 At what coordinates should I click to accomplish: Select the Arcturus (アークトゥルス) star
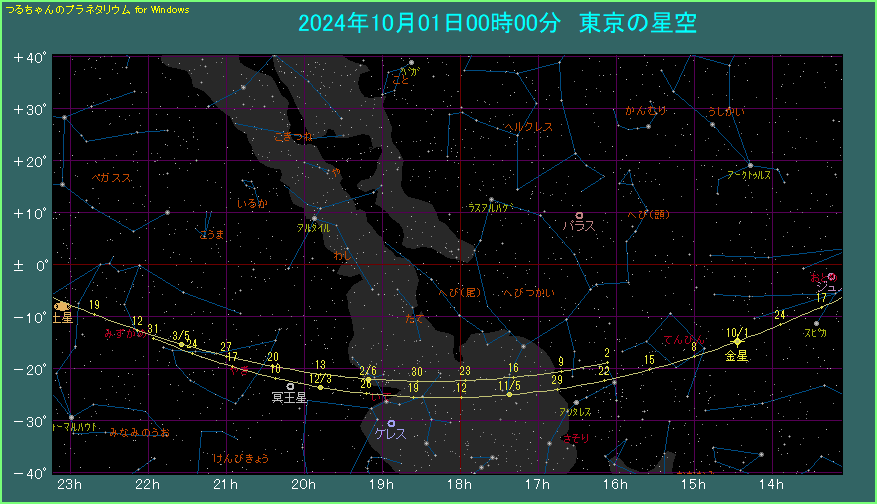[x=750, y=165]
